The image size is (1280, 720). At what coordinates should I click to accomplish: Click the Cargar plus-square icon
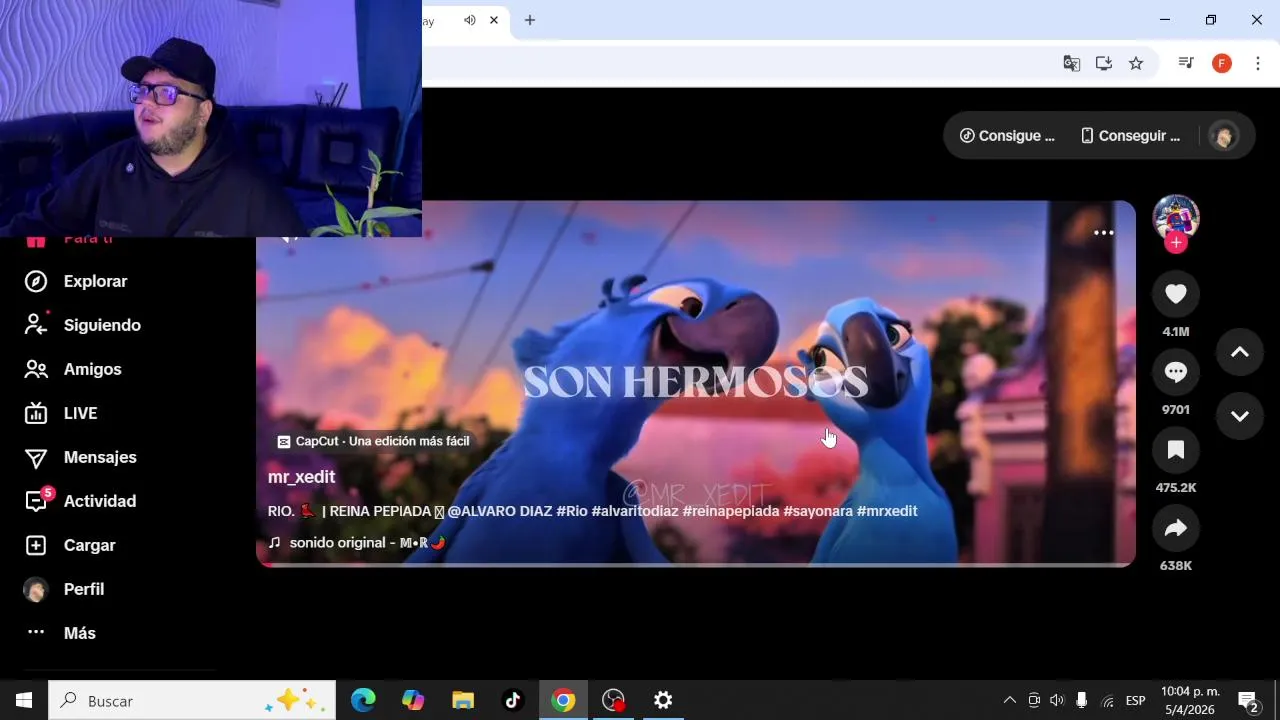pos(36,545)
